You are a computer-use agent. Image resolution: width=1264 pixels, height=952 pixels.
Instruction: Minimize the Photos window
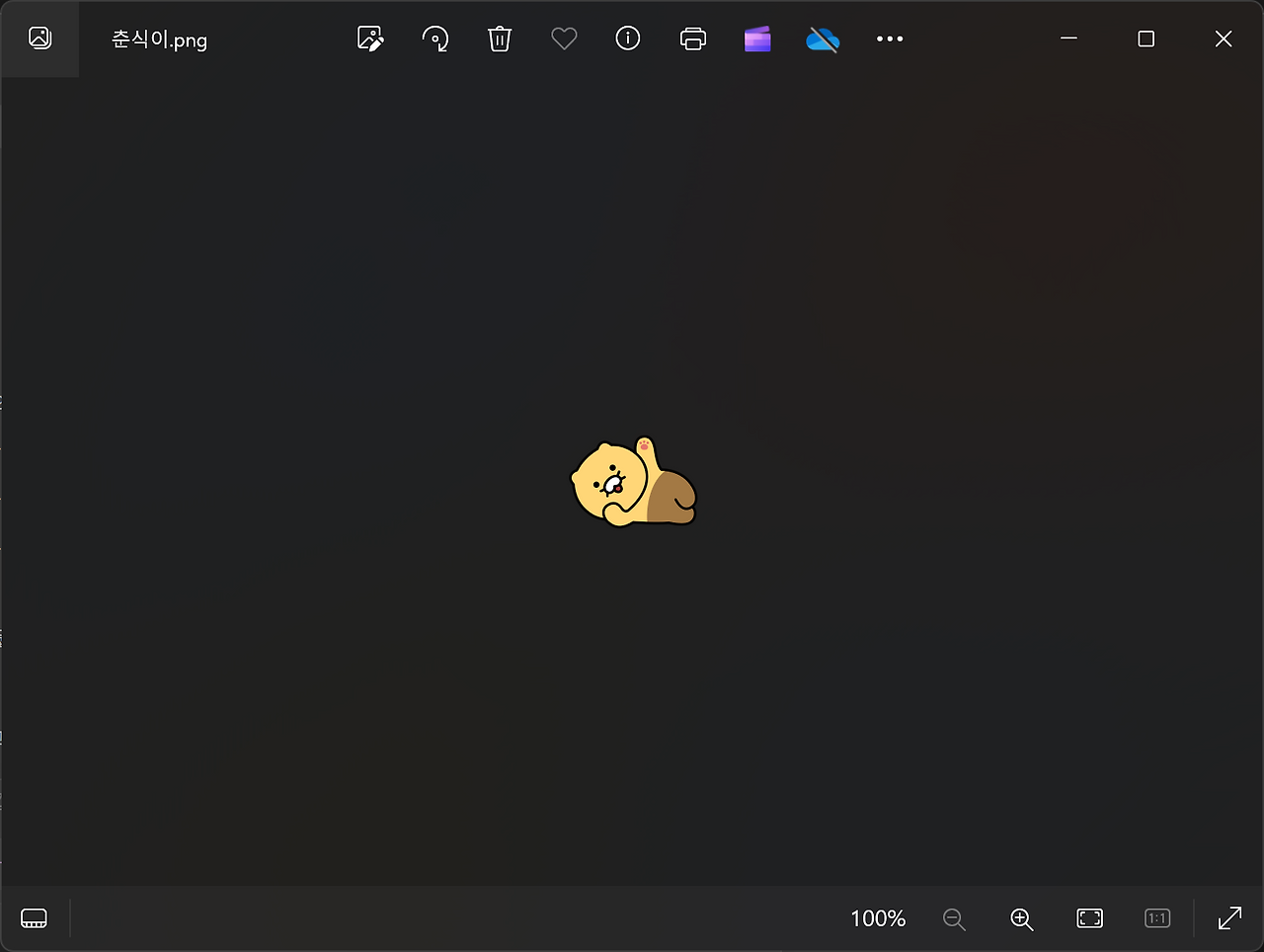(1068, 39)
